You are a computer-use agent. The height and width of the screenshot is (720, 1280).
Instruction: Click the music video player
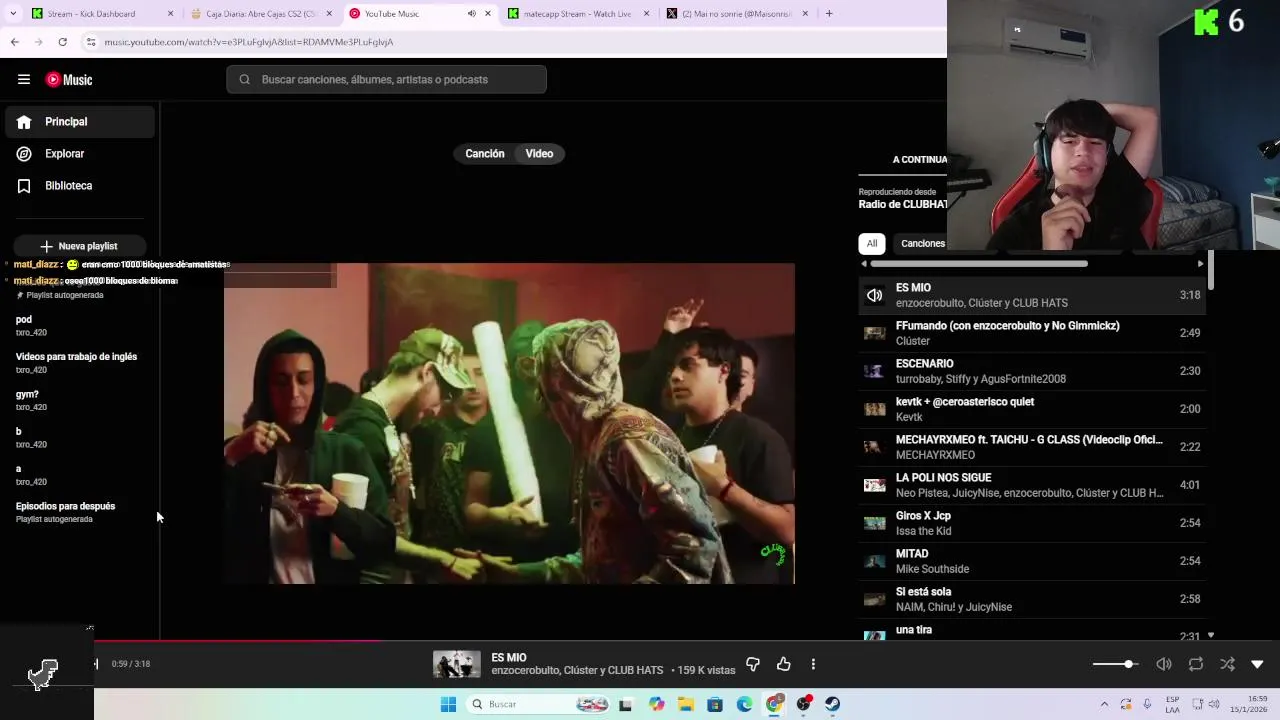[x=509, y=423]
